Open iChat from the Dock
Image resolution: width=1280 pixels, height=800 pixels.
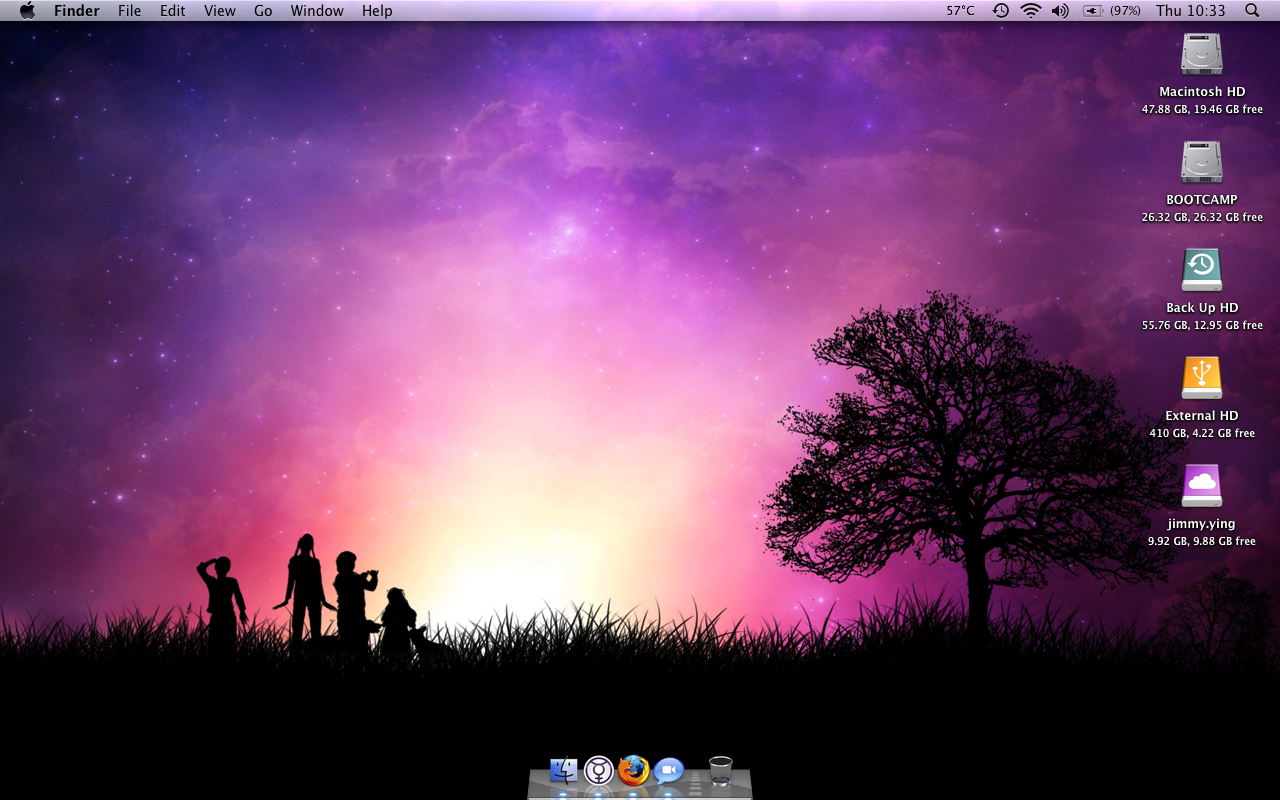coord(668,770)
